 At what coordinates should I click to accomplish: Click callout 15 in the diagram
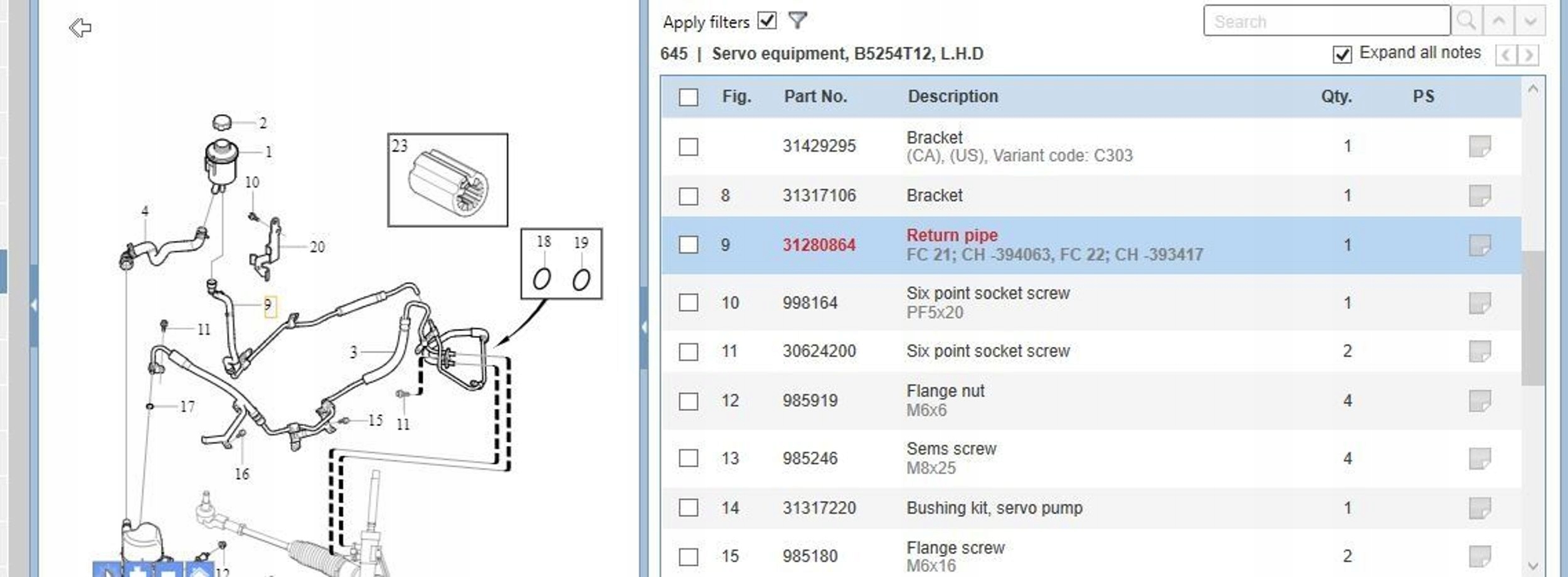[376, 420]
